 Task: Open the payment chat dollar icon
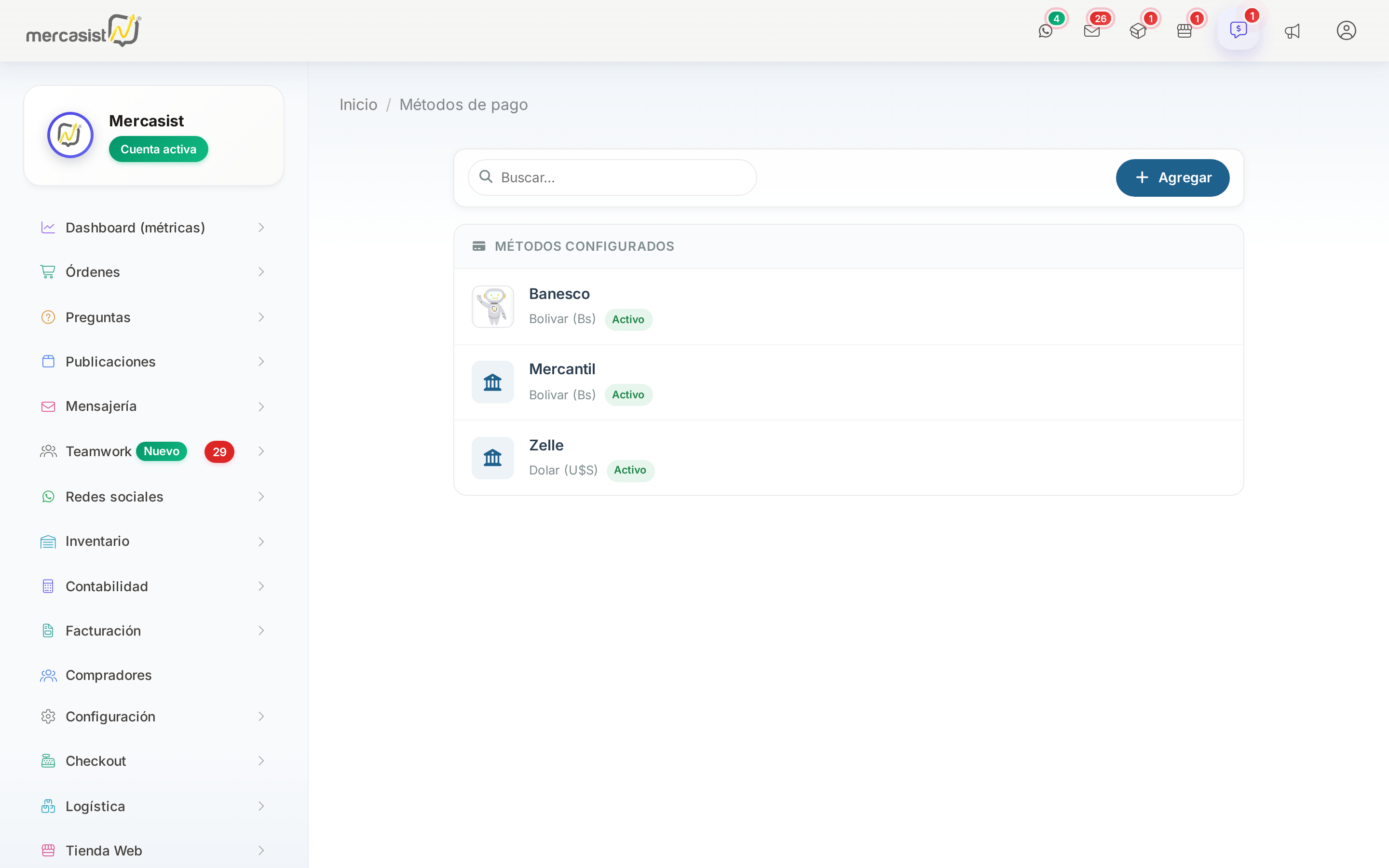point(1238,29)
